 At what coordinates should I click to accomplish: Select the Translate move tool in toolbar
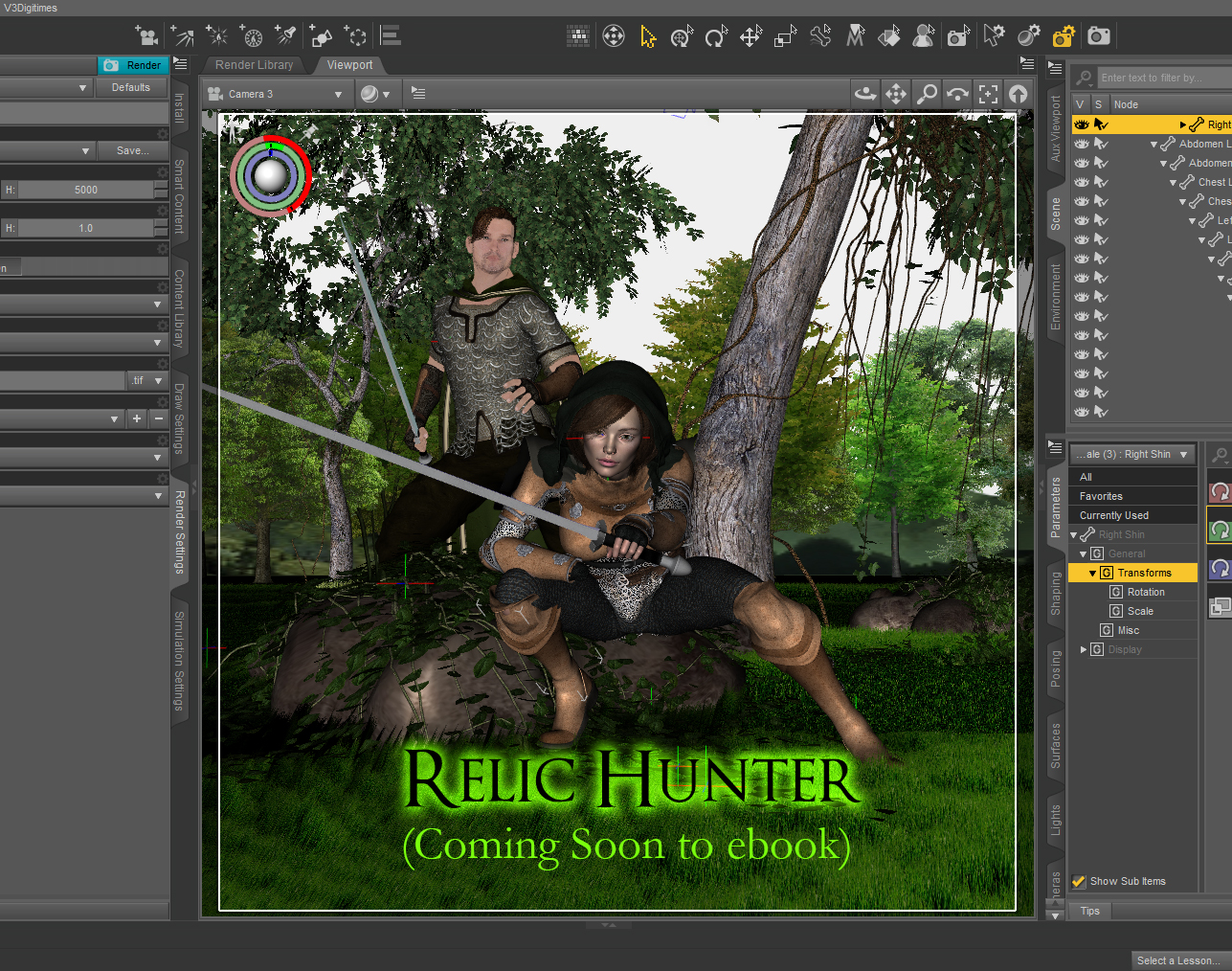coord(750,37)
